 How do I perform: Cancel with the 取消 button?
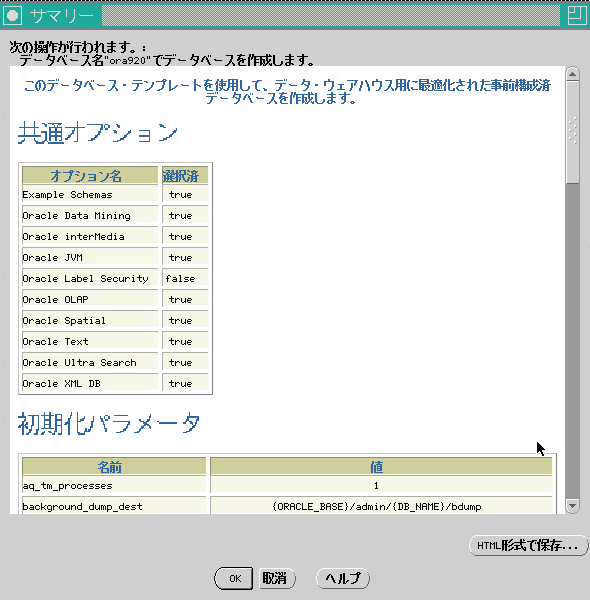point(277,578)
